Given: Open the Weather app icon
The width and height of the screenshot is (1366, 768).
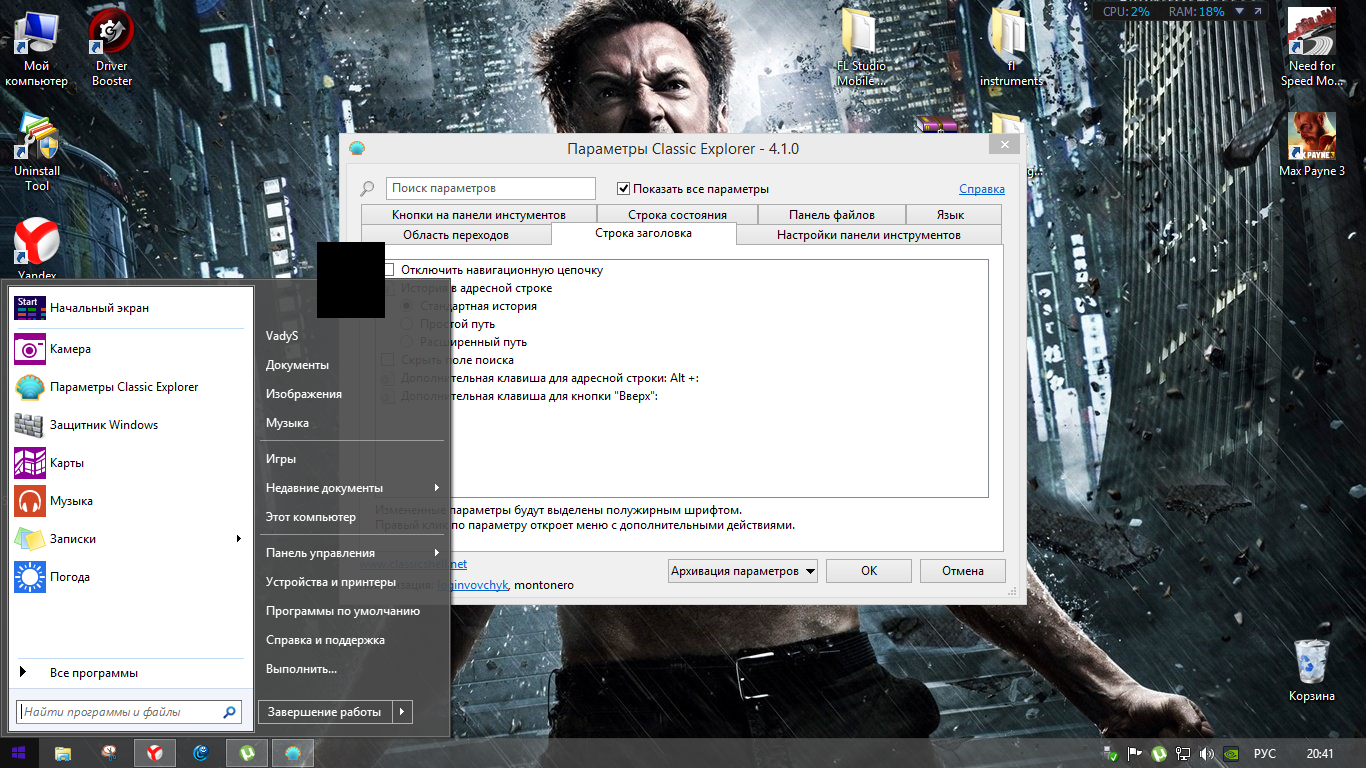Looking at the screenshot, I should [30, 577].
